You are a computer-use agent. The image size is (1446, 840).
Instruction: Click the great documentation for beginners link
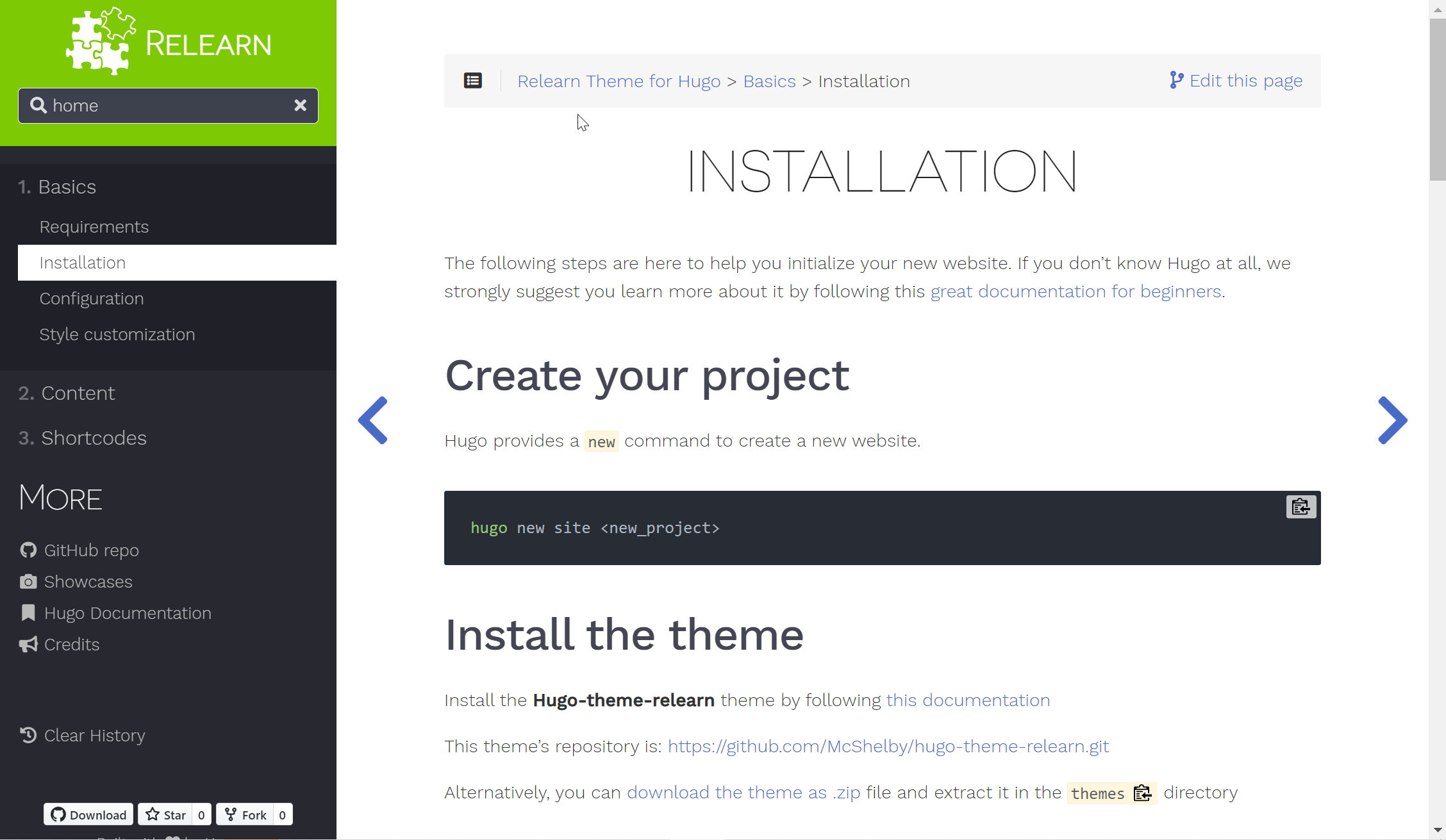pos(1075,290)
